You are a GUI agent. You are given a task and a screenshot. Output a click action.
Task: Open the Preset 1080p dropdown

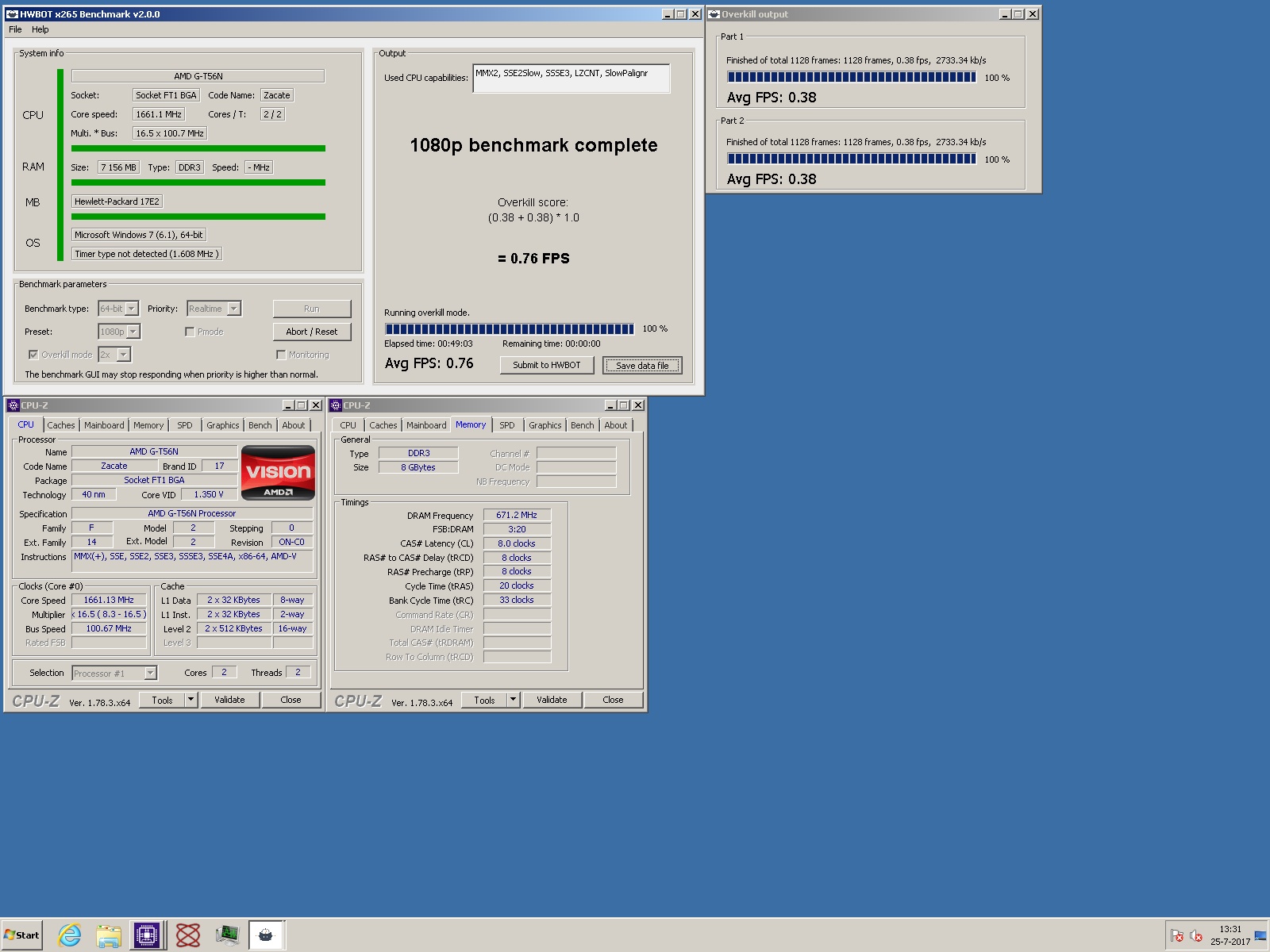click(x=133, y=332)
